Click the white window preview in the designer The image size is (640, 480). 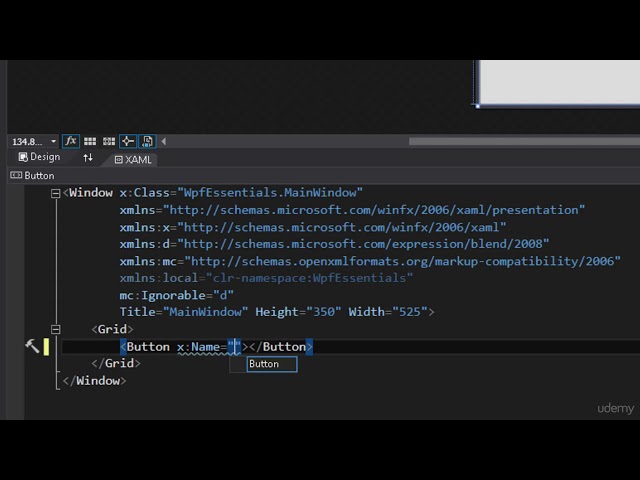(559, 82)
